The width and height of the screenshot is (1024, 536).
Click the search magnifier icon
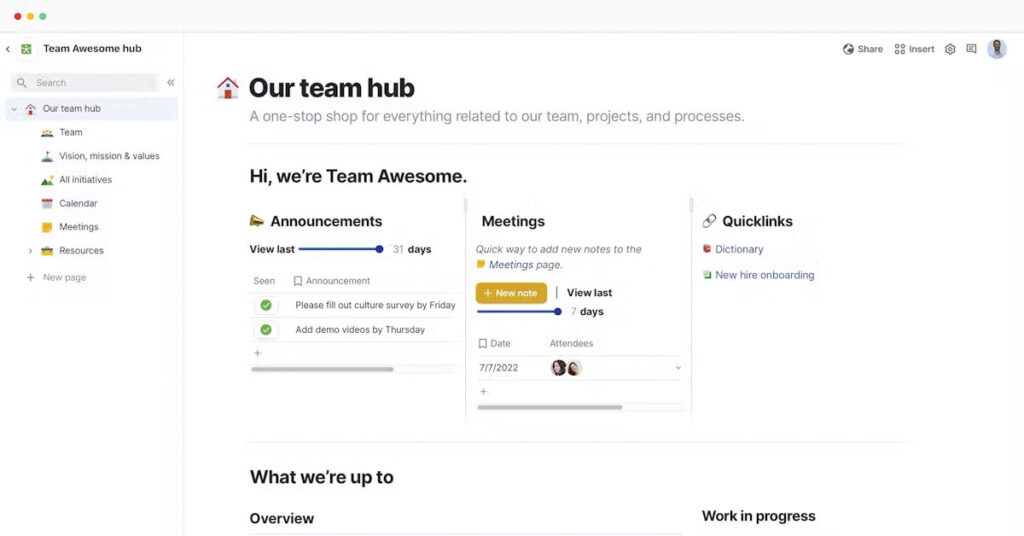click(x=22, y=83)
